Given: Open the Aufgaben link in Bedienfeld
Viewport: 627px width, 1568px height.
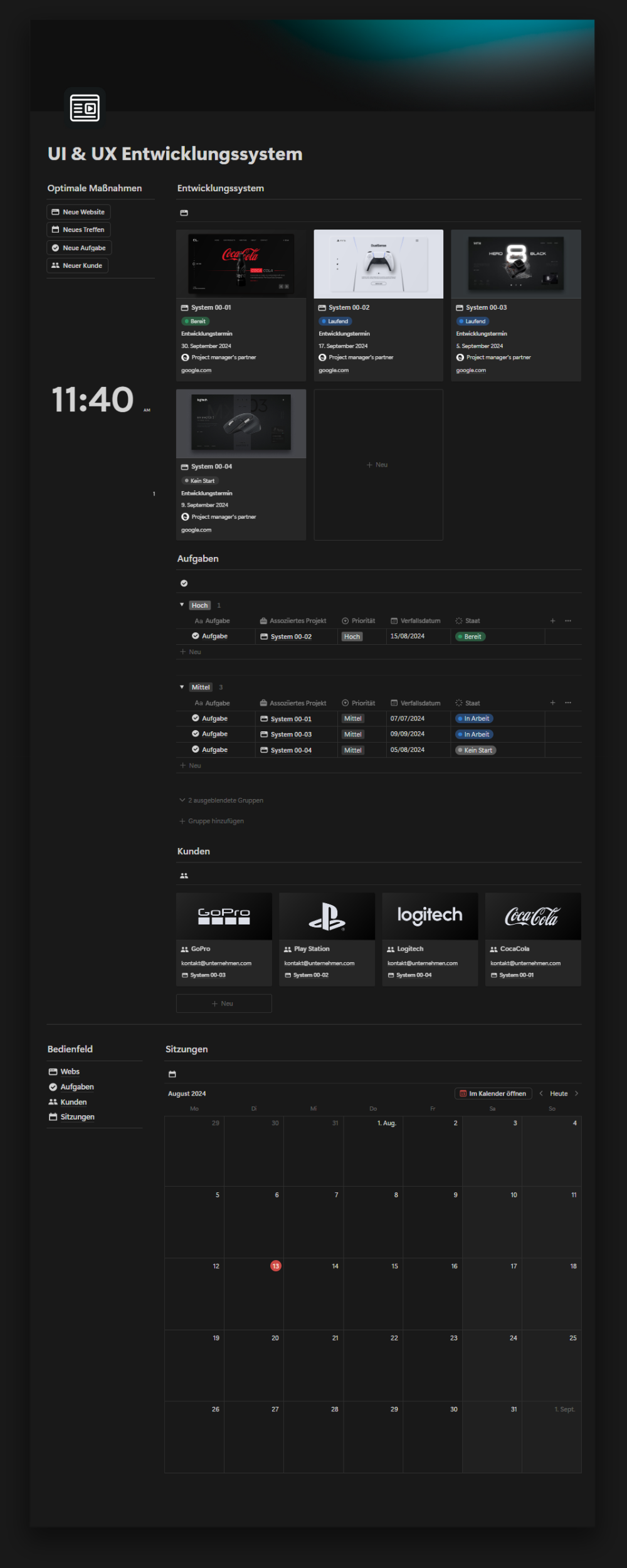Looking at the screenshot, I should (x=71, y=1087).
